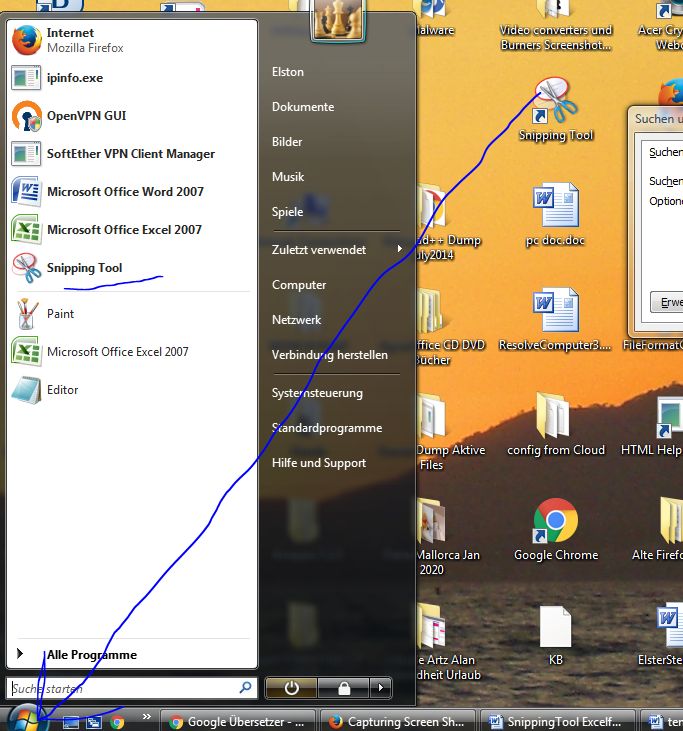Open the pc doc.doc desktop file

(555, 214)
